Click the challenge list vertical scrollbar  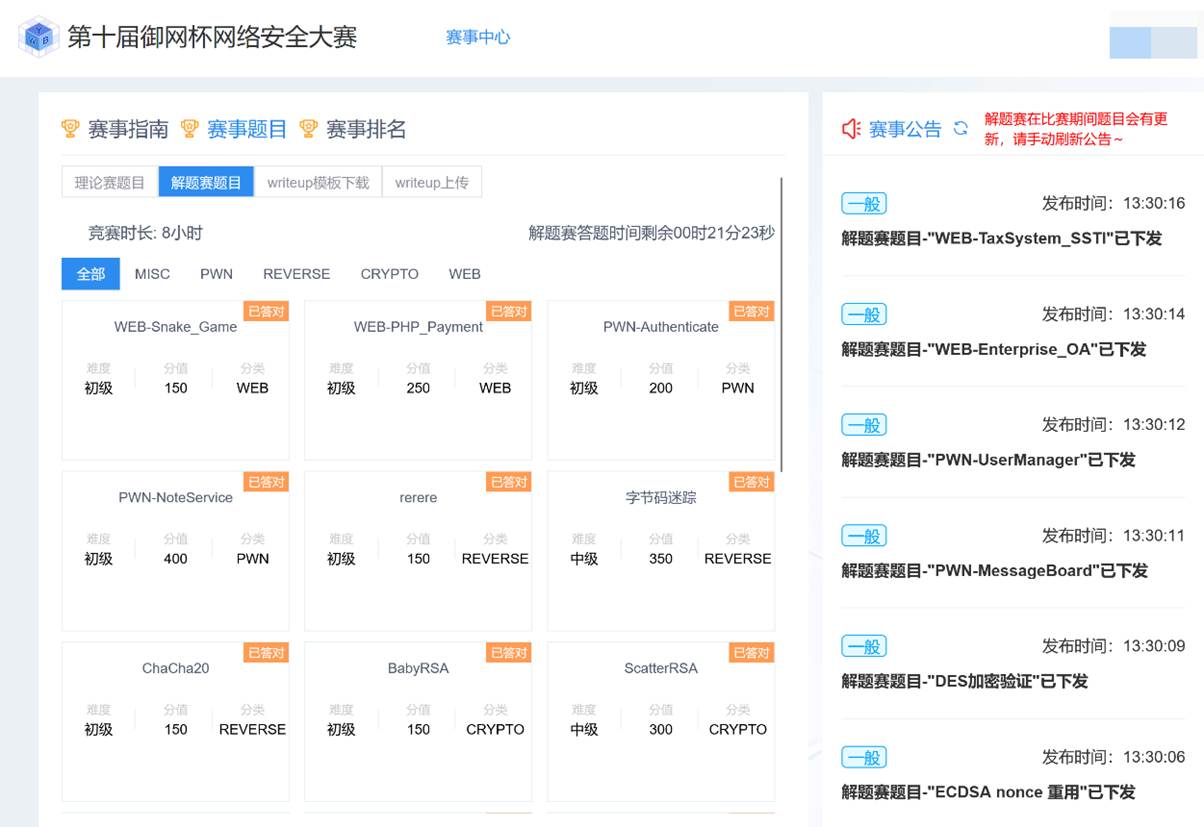pos(781,325)
